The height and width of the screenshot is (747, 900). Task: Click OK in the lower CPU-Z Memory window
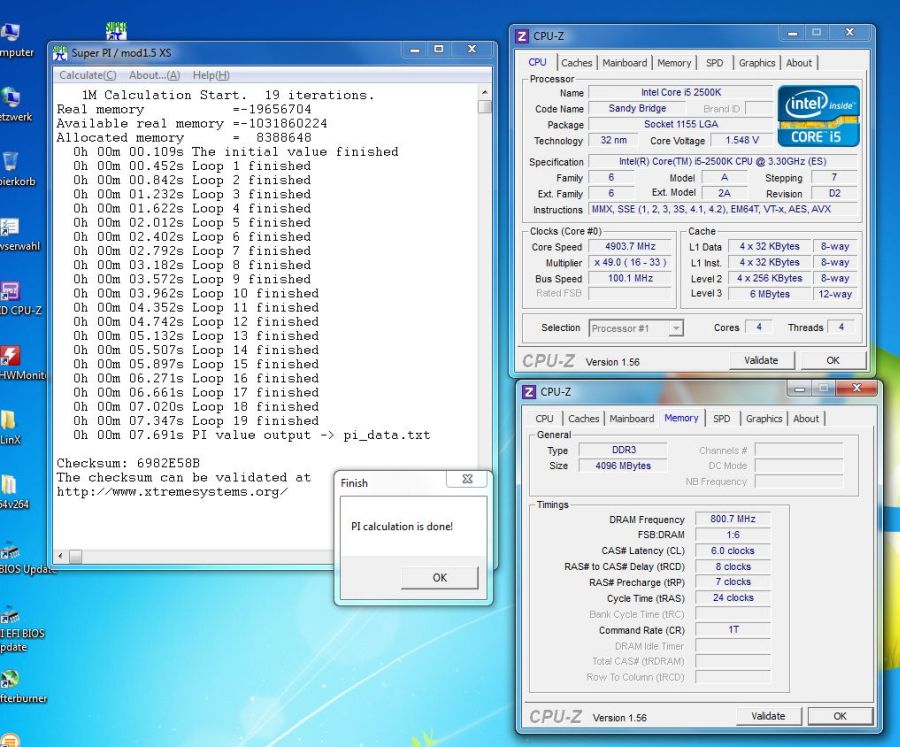click(x=840, y=716)
